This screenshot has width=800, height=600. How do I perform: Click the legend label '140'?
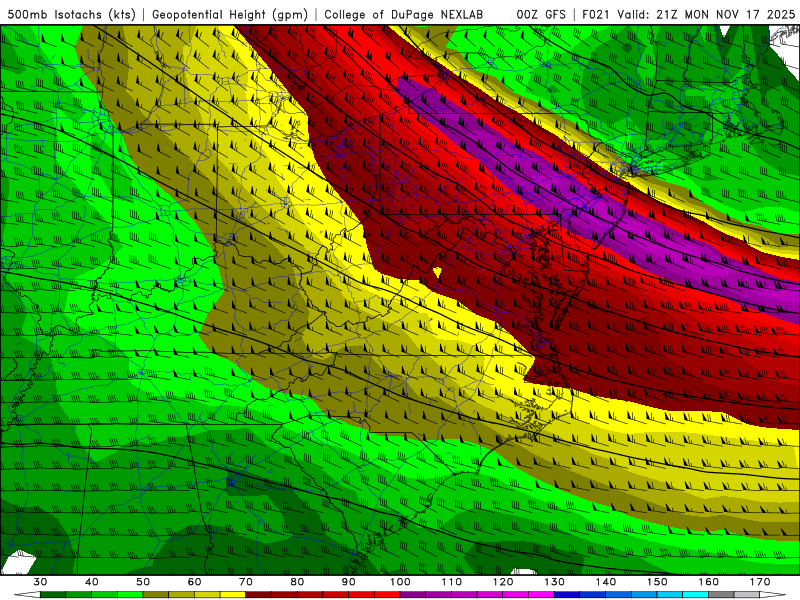[606, 582]
